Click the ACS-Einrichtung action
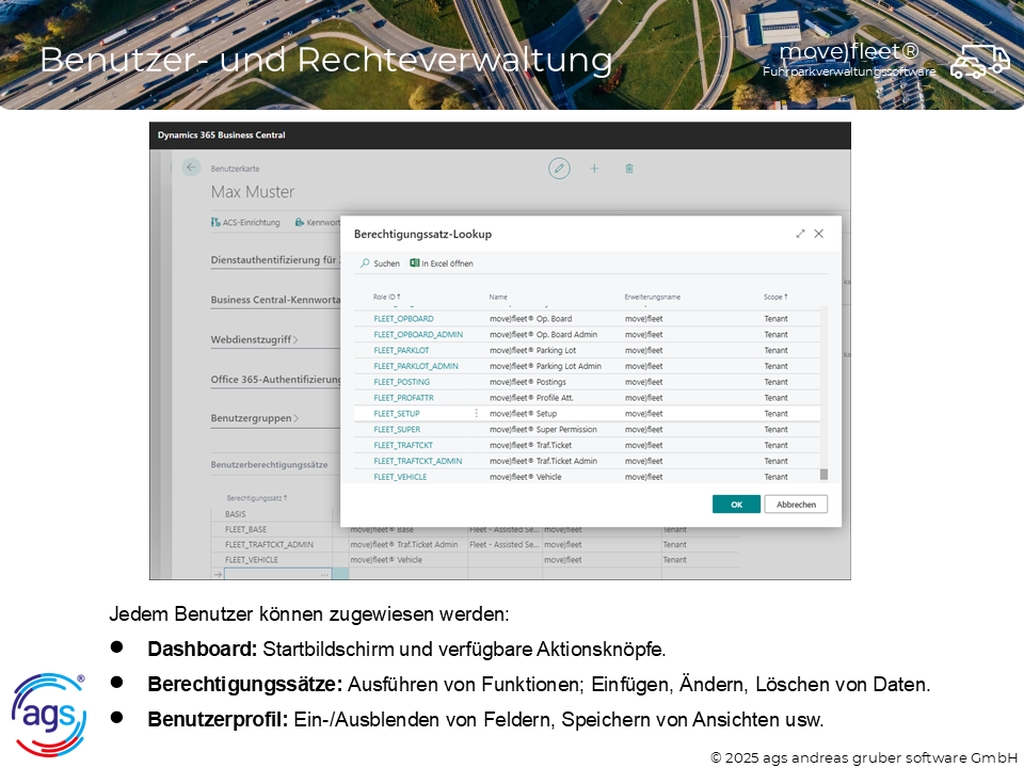 pos(246,222)
